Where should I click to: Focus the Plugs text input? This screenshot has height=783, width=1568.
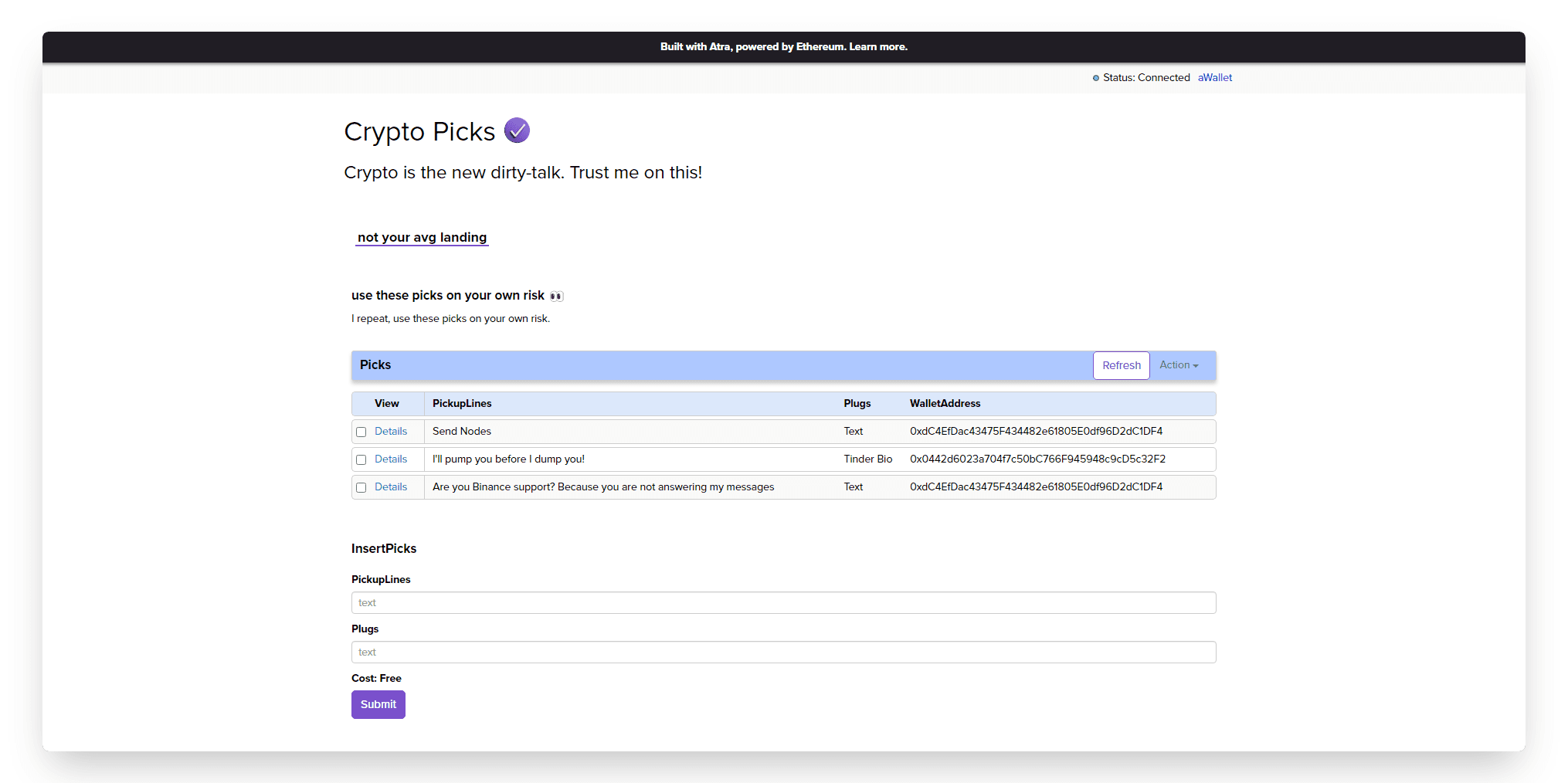tap(783, 652)
